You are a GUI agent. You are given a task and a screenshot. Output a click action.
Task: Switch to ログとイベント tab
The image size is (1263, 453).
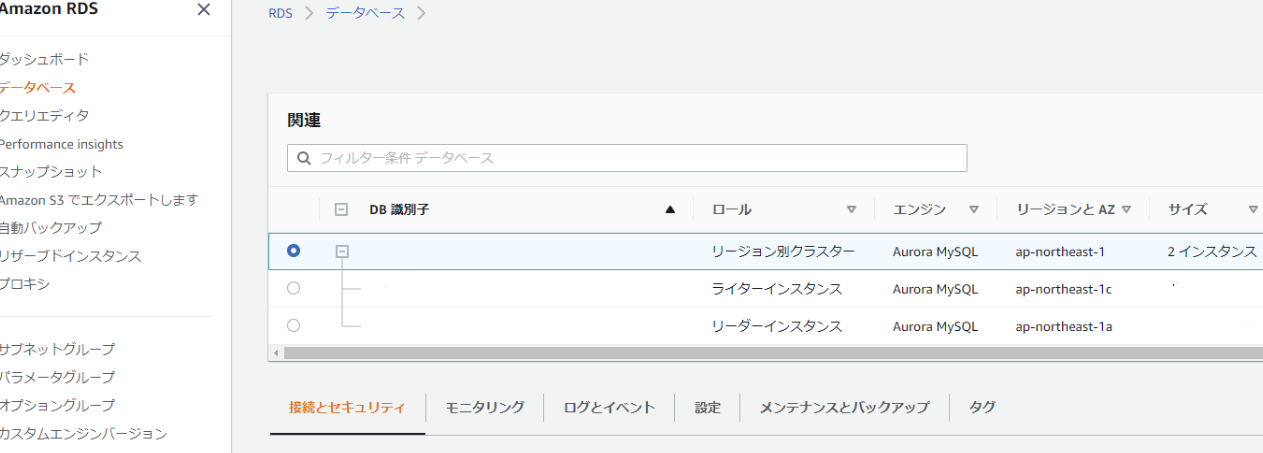point(609,407)
